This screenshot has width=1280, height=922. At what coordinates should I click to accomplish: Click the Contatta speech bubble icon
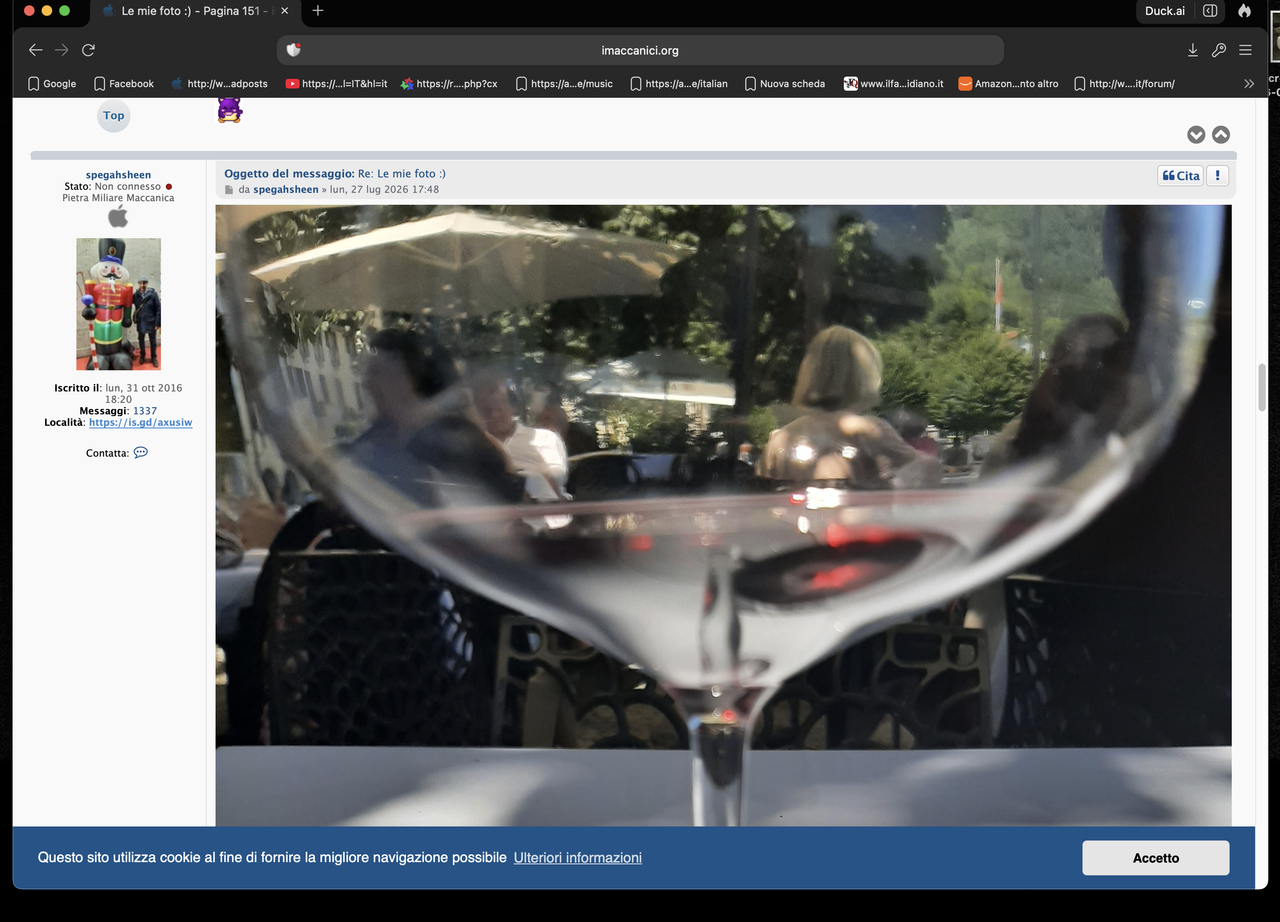click(x=141, y=453)
